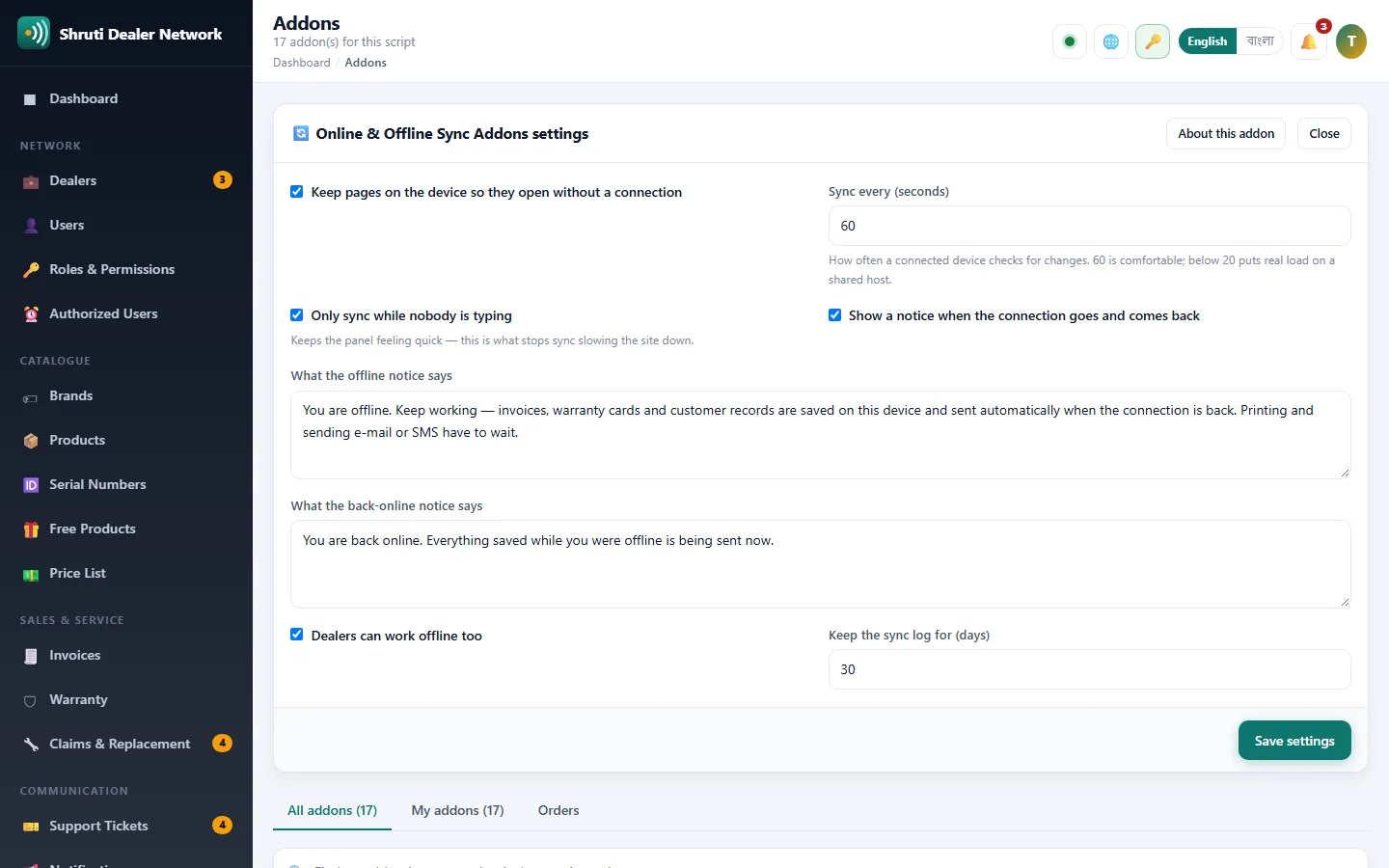The width and height of the screenshot is (1389, 868).
Task: Click the Authorized Users alarm icon
Action: [x=31, y=314]
